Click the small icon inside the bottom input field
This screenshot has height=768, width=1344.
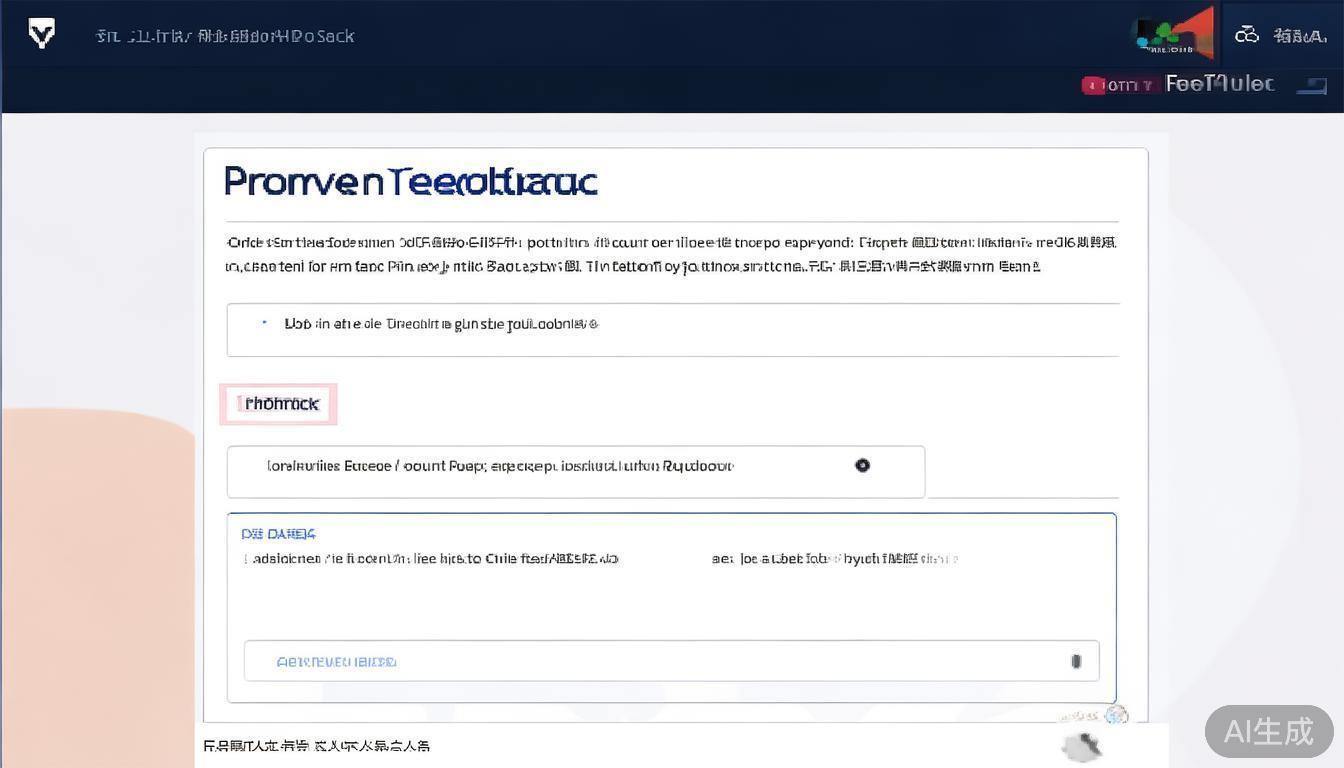coord(1076,661)
